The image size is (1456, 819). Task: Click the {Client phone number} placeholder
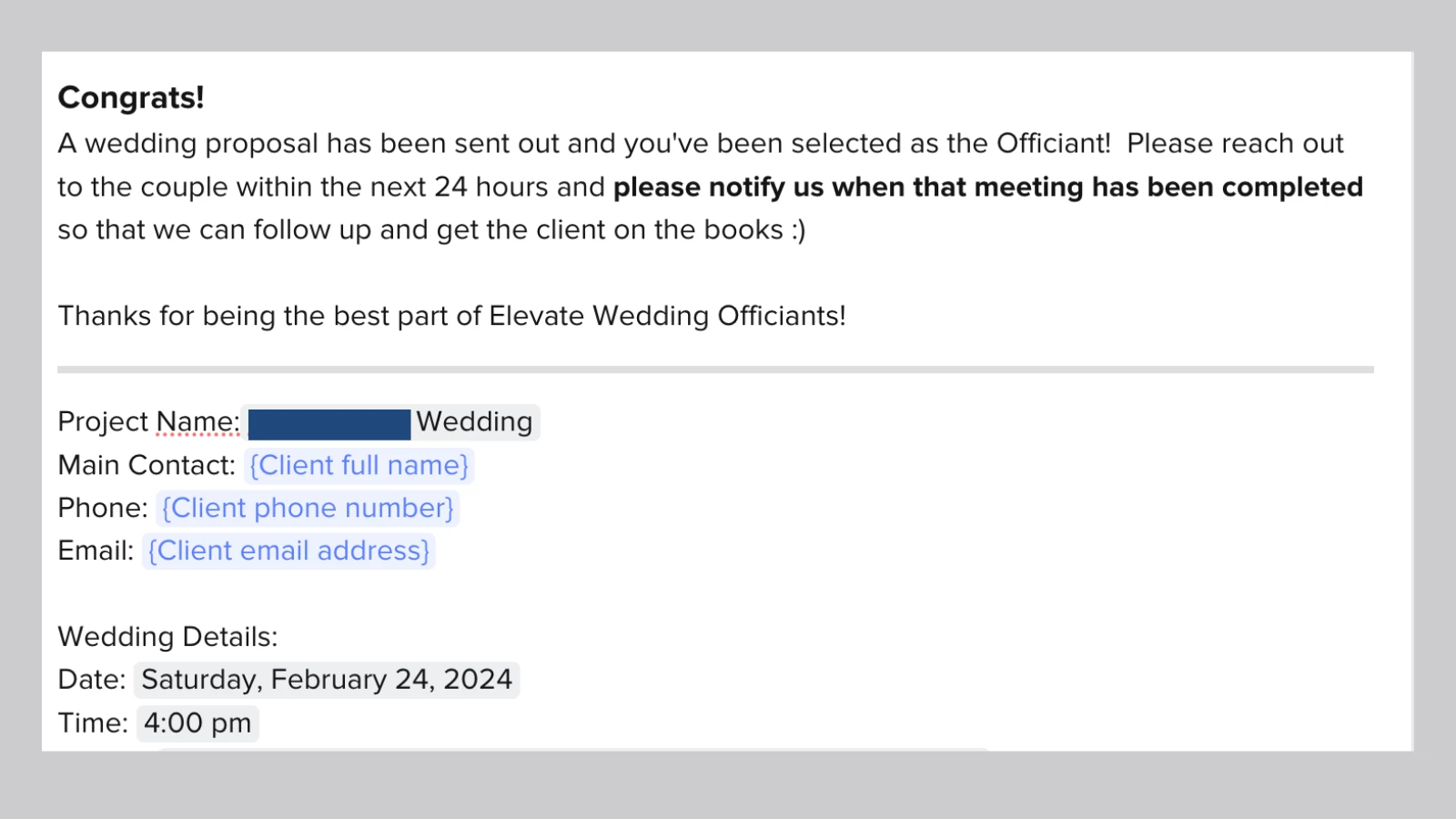[308, 508]
